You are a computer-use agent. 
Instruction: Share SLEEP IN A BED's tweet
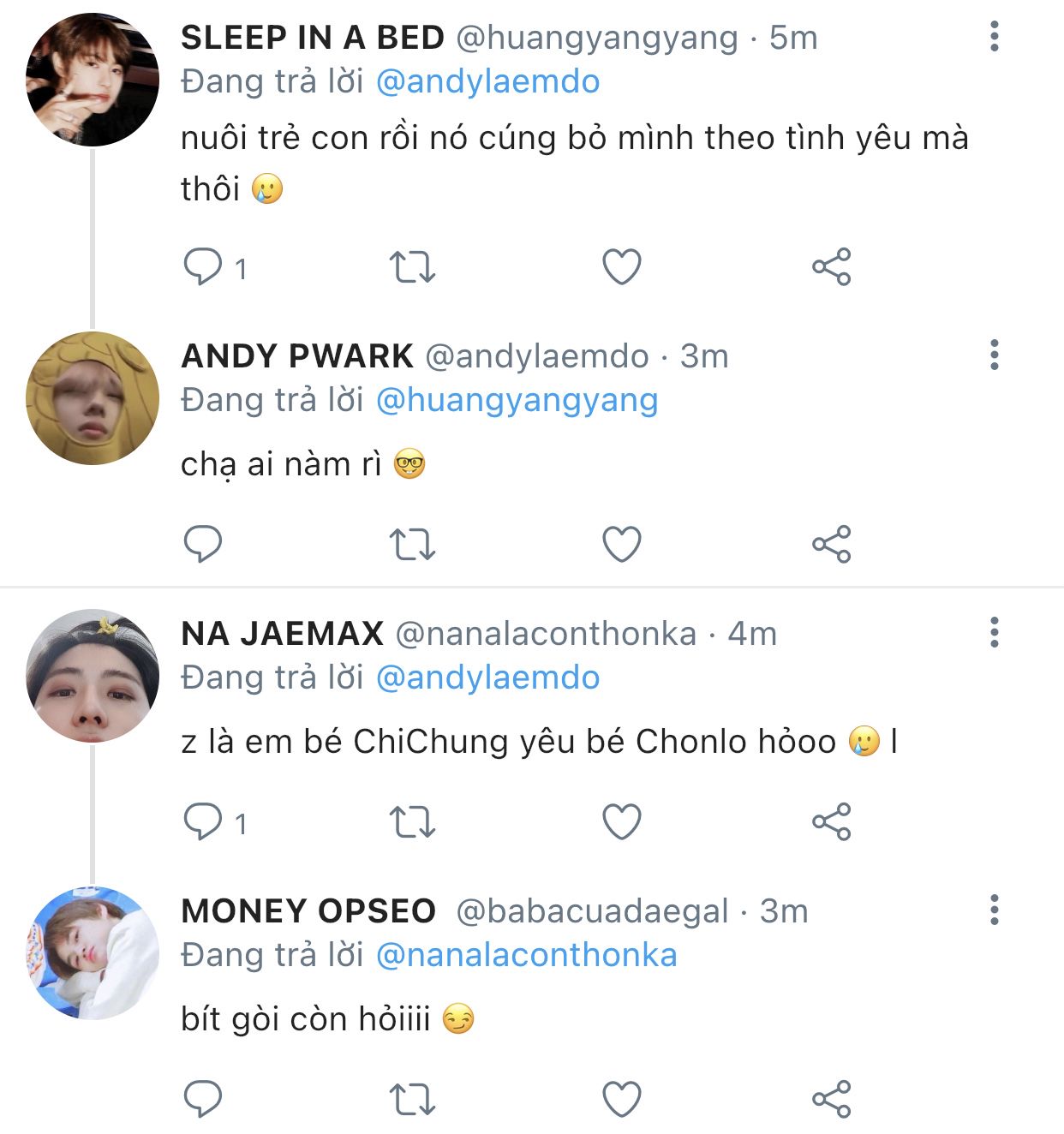tap(831, 266)
